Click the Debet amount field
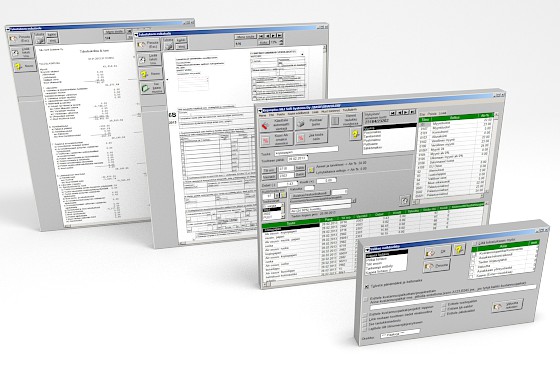The height and width of the screenshot is (373, 560). point(288,184)
